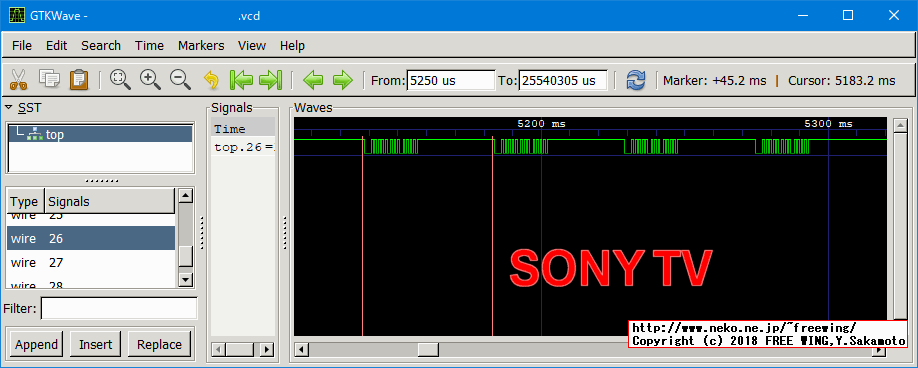Click the Paste clipboard icon
Viewport: 918px width, 368px height.
pos(79,80)
